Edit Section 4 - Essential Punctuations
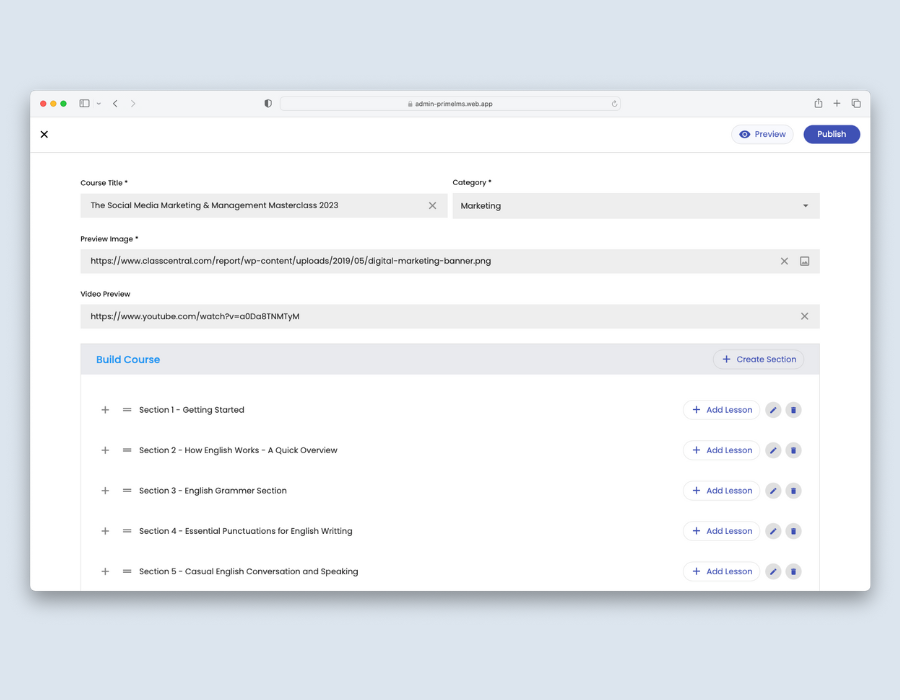 tap(773, 531)
